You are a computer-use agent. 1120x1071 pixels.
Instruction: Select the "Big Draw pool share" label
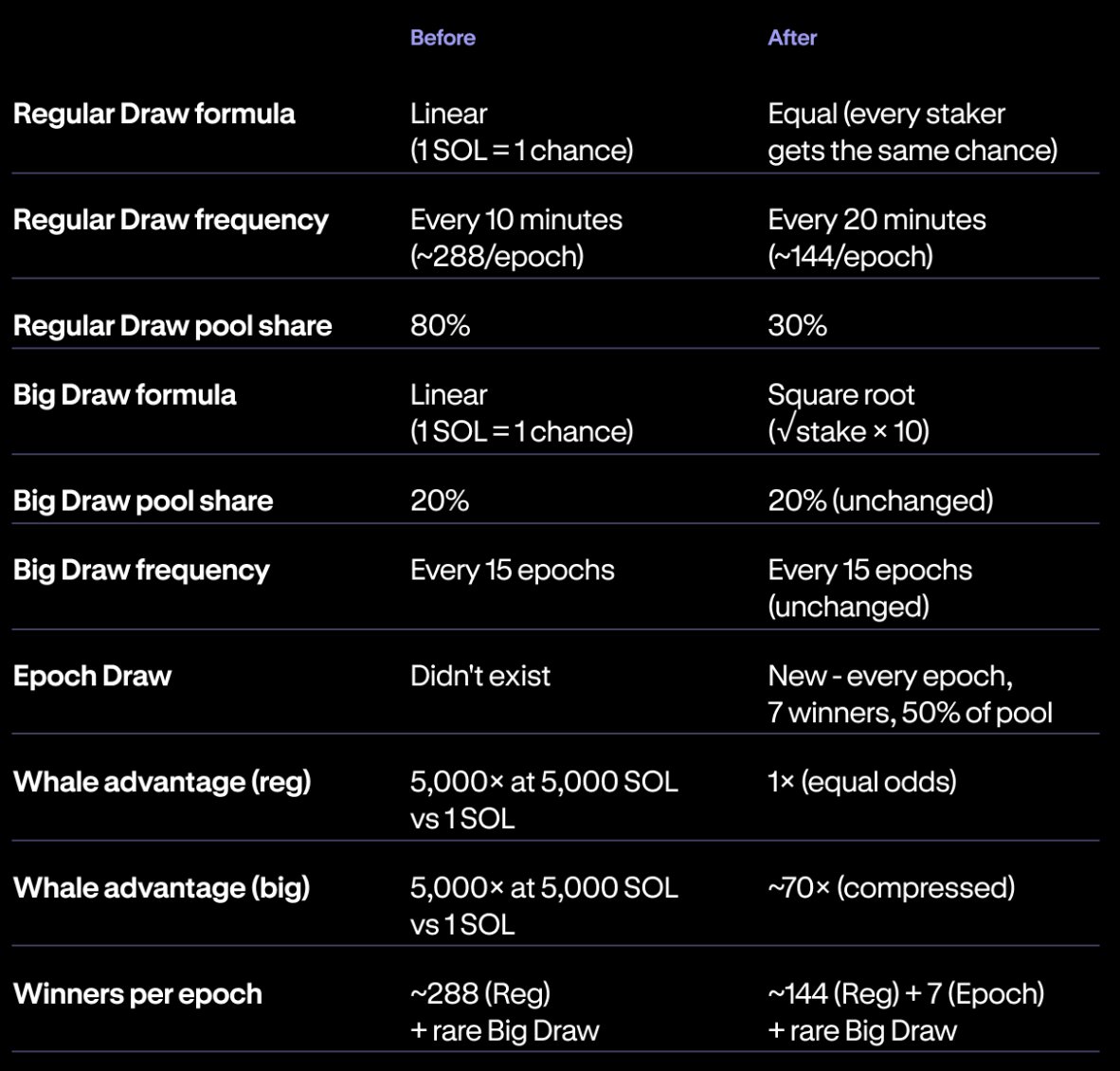pos(143,500)
